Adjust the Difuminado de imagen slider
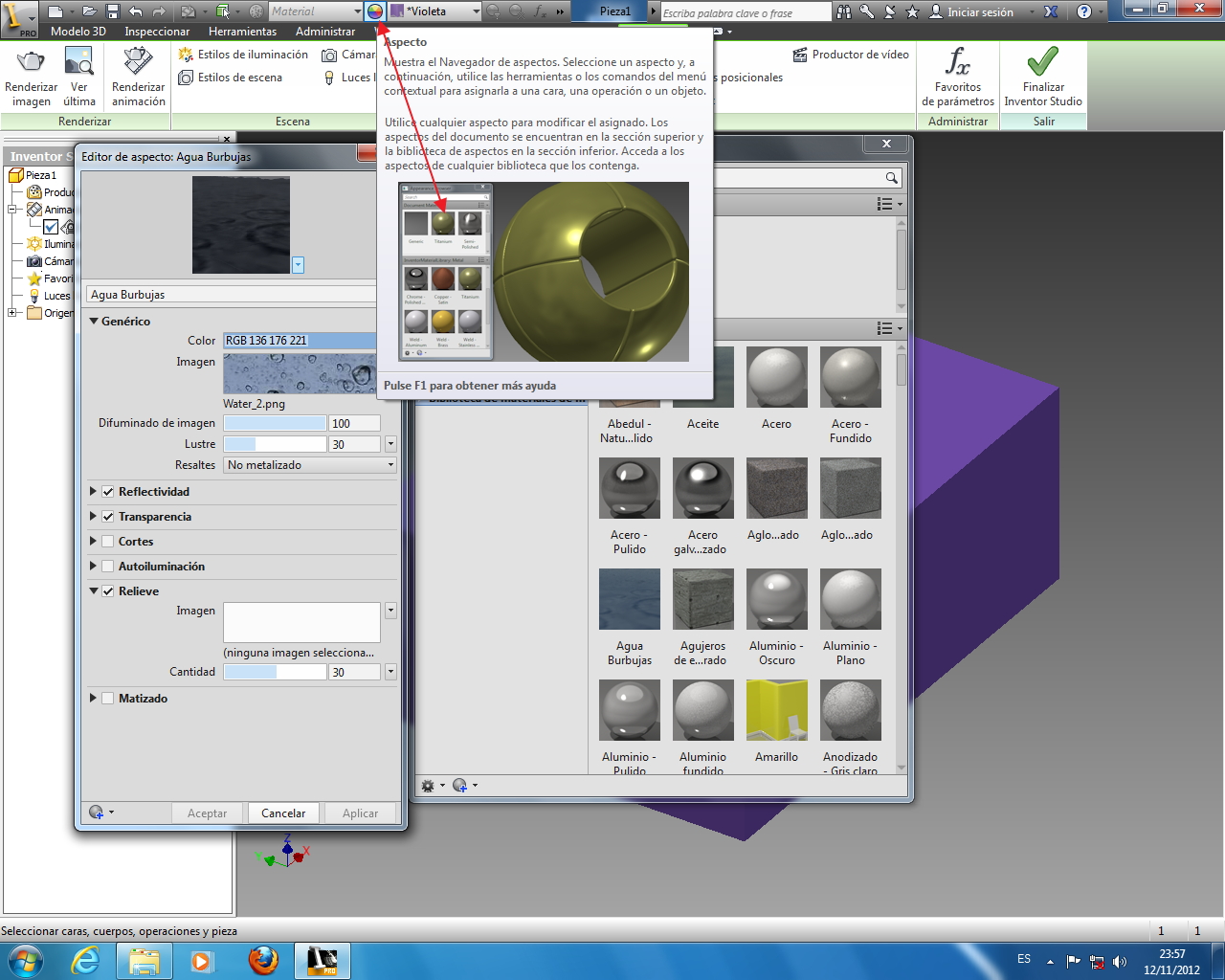This screenshot has height=980, width=1225. [x=276, y=423]
